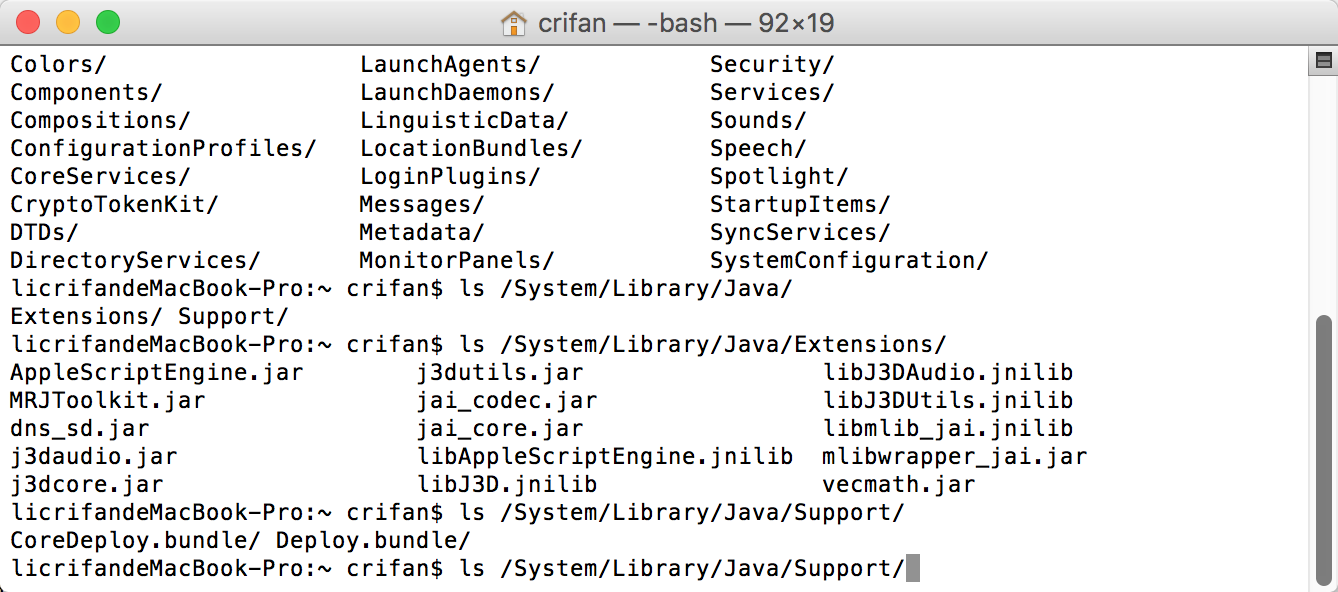Image resolution: width=1338 pixels, height=592 pixels.
Task: Click the window title text "crifan — -bash — 92×19"
Action: point(686,22)
